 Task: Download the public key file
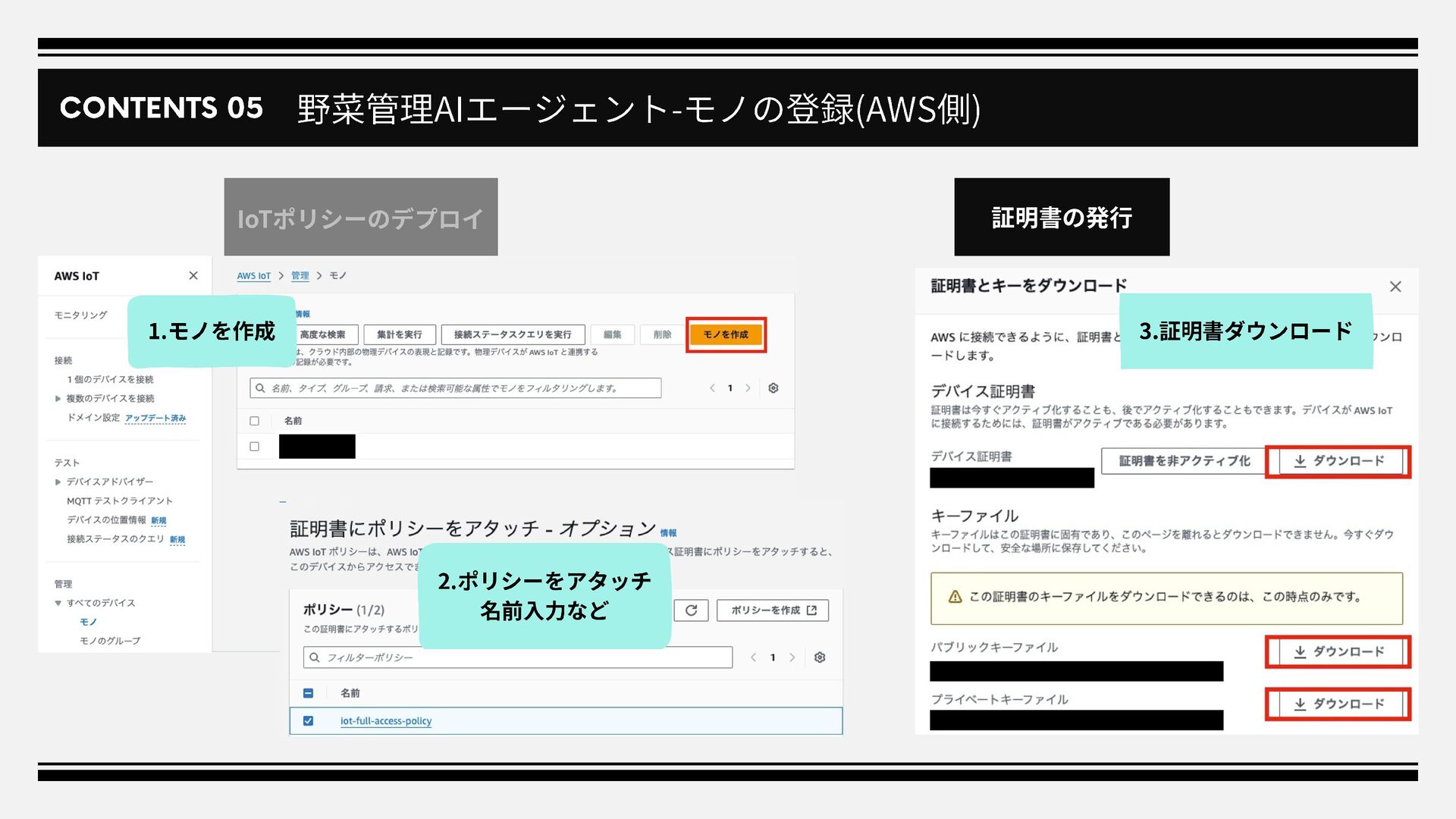click(x=1339, y=651)
